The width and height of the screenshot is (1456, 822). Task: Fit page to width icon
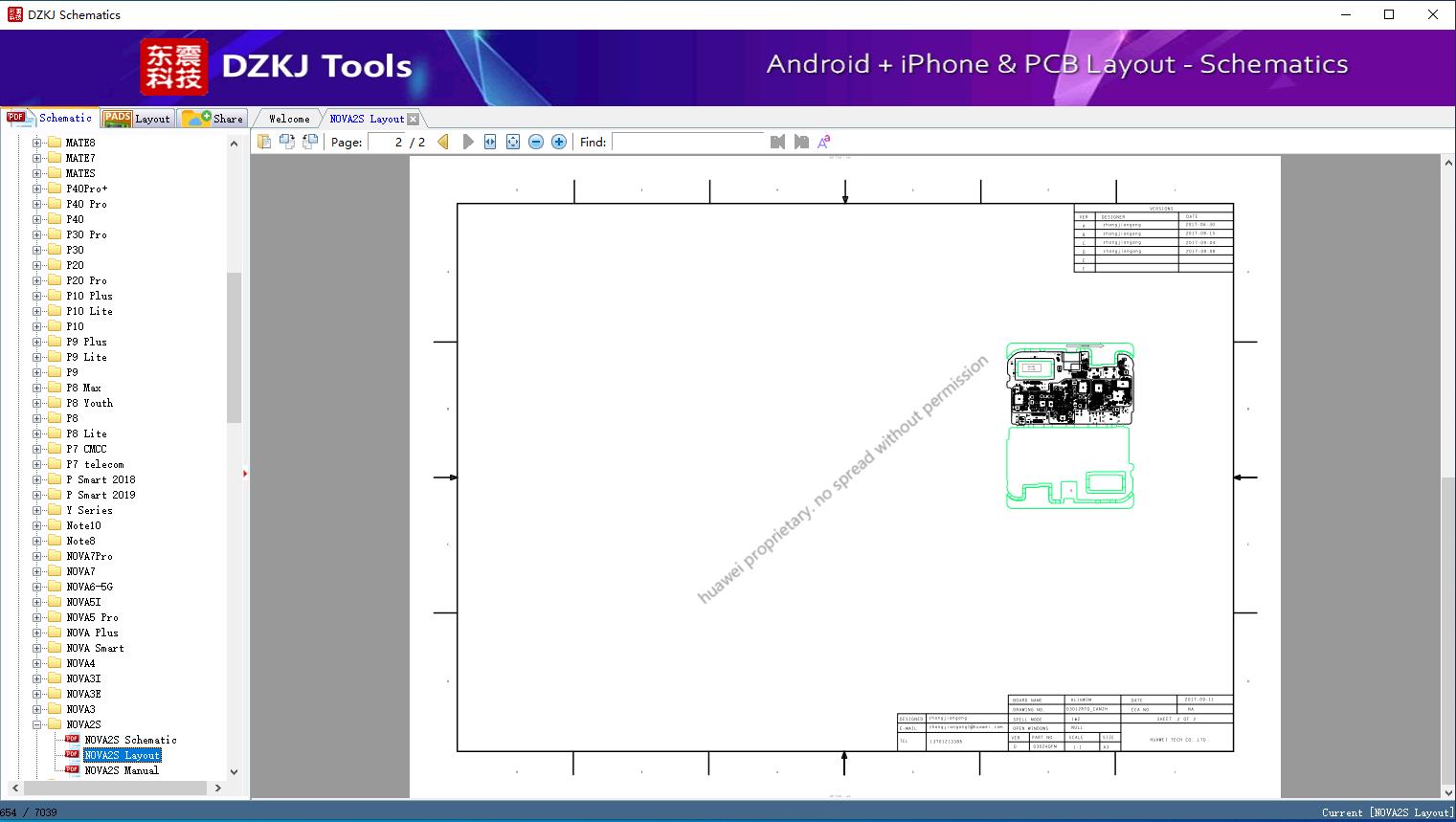(490, 142)
